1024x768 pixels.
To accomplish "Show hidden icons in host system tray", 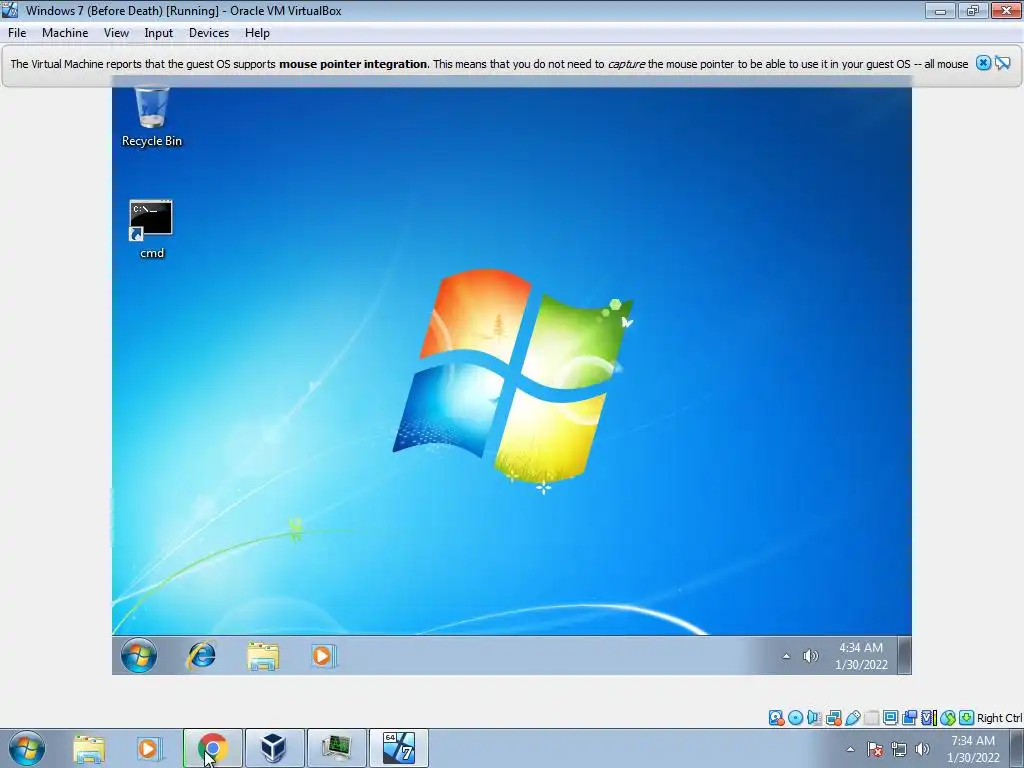I will (850, 749).
